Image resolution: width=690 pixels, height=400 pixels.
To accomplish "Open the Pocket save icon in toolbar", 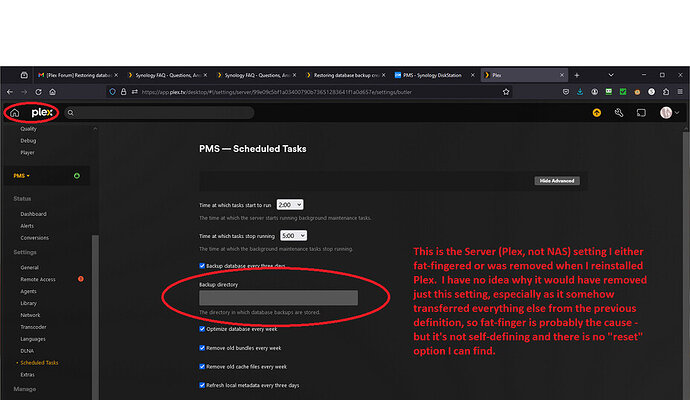I will [x=566, y=92].
